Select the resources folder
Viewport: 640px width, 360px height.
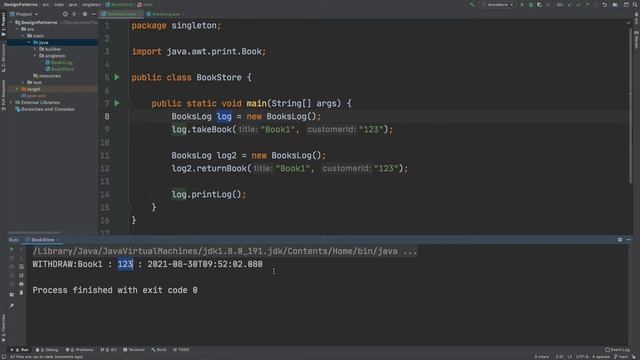coord(47,76)
